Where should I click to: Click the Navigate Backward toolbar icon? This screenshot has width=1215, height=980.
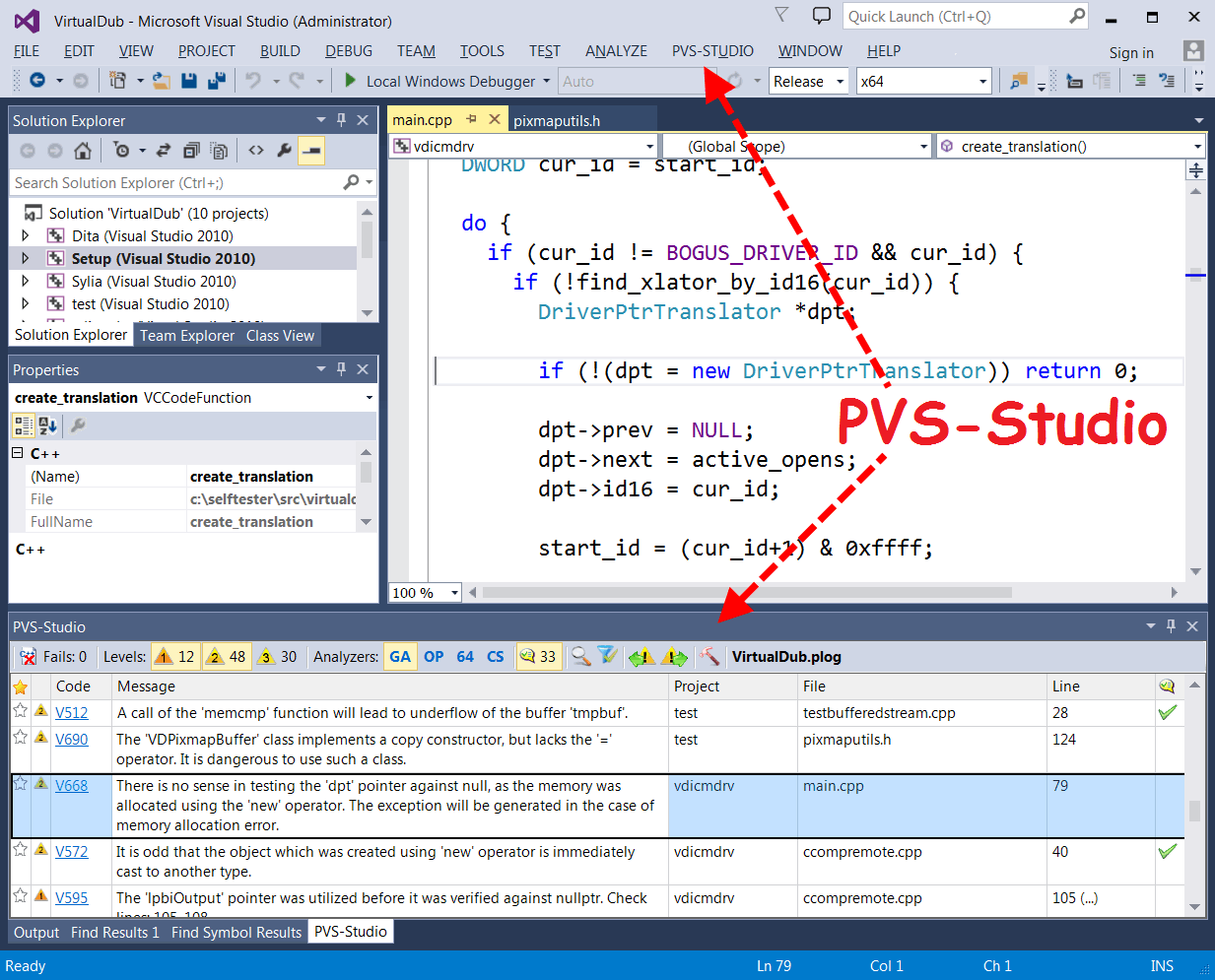click(37, 81)
